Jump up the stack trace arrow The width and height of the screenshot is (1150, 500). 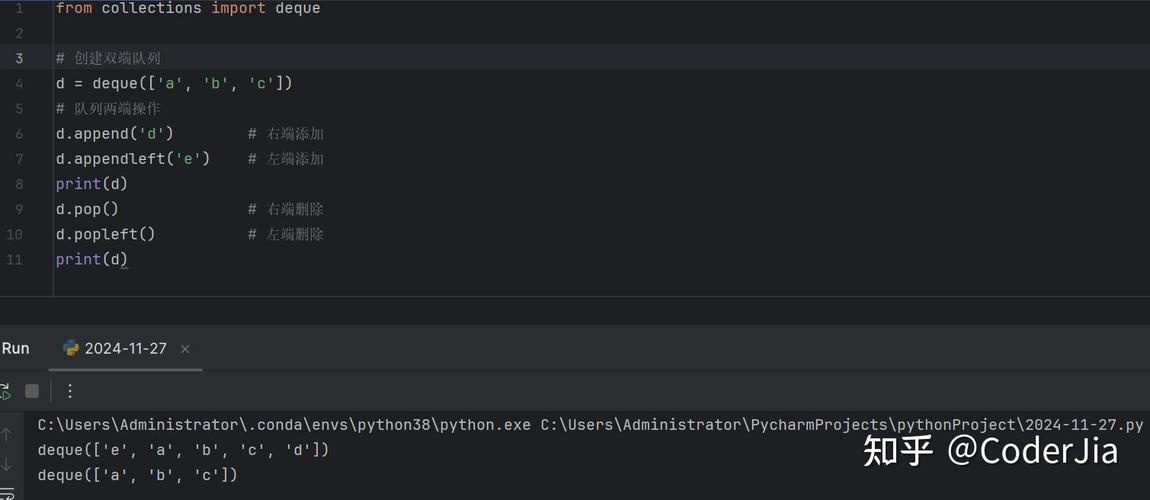click(x=7, y=434)
